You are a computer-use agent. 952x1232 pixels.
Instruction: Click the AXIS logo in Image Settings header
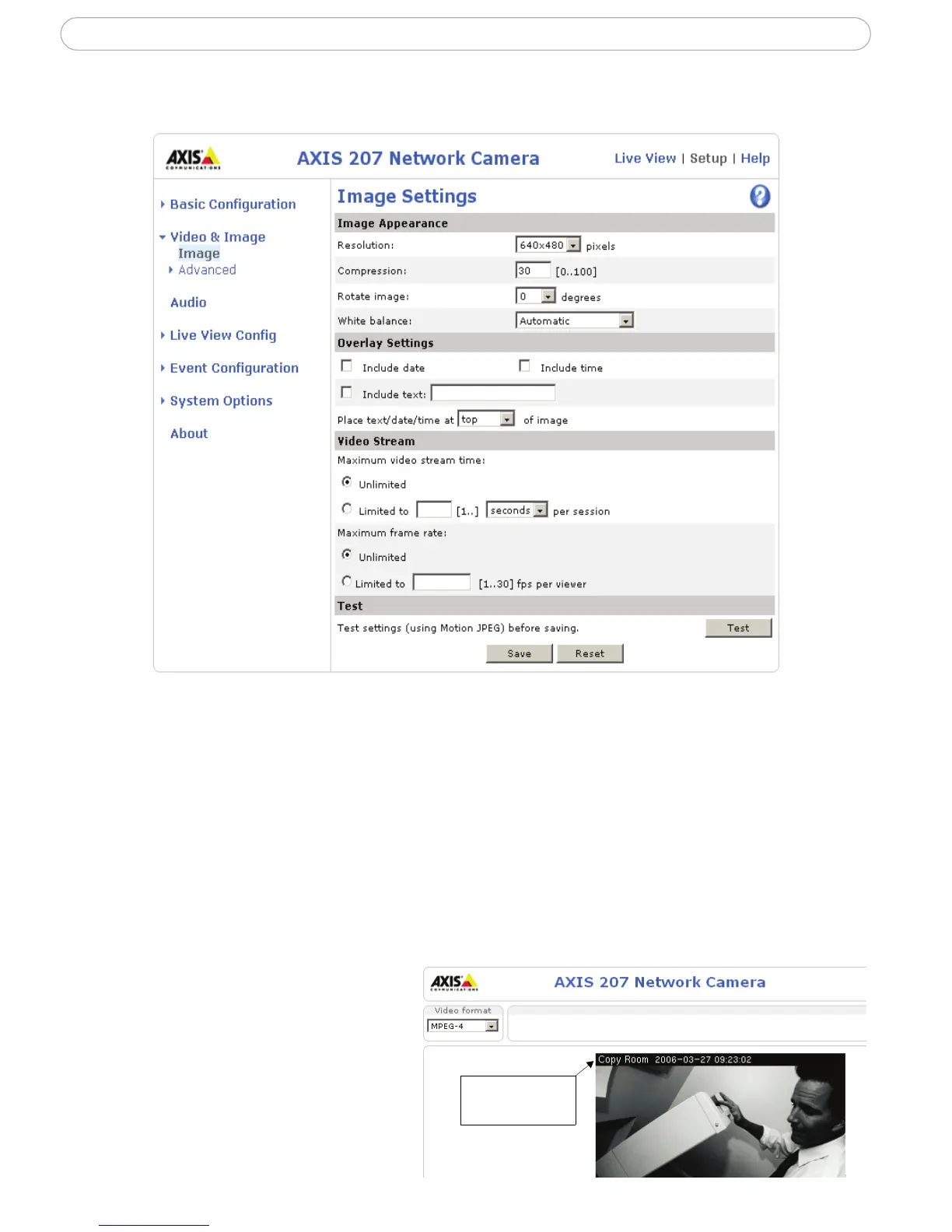pos(193,158)
